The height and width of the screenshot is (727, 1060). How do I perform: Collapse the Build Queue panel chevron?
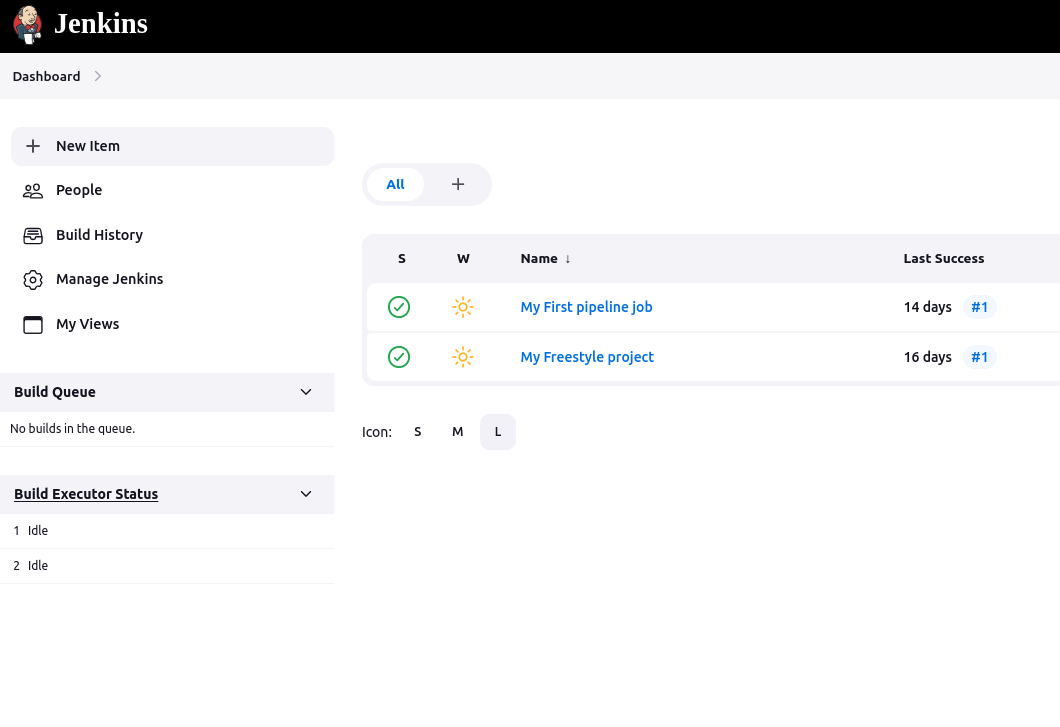(306, 392)
